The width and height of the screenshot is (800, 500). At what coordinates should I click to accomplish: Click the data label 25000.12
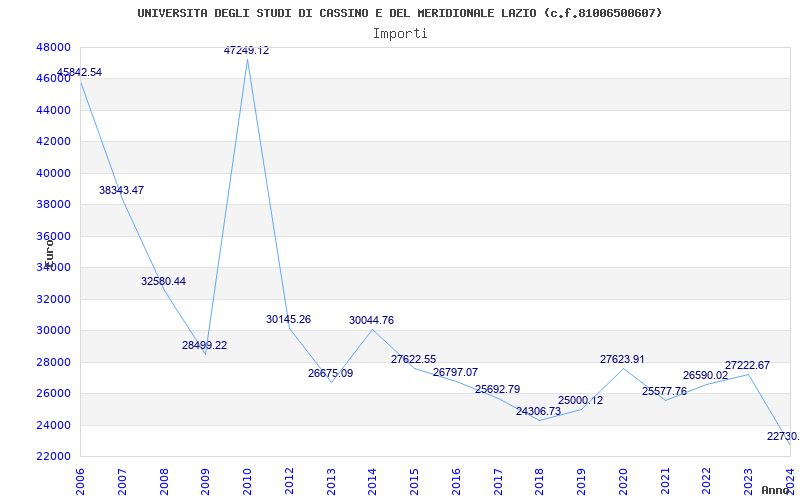581,401
